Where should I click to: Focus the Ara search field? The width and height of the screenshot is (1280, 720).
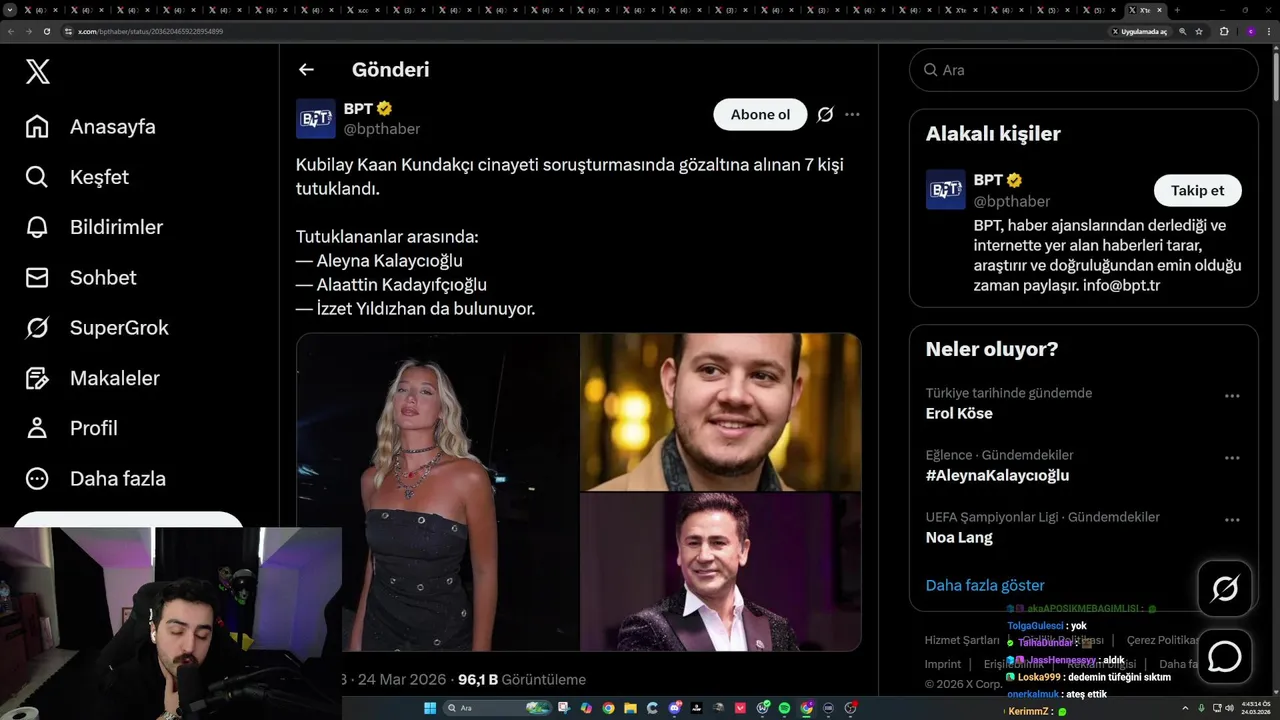(x=1083, y=70)
